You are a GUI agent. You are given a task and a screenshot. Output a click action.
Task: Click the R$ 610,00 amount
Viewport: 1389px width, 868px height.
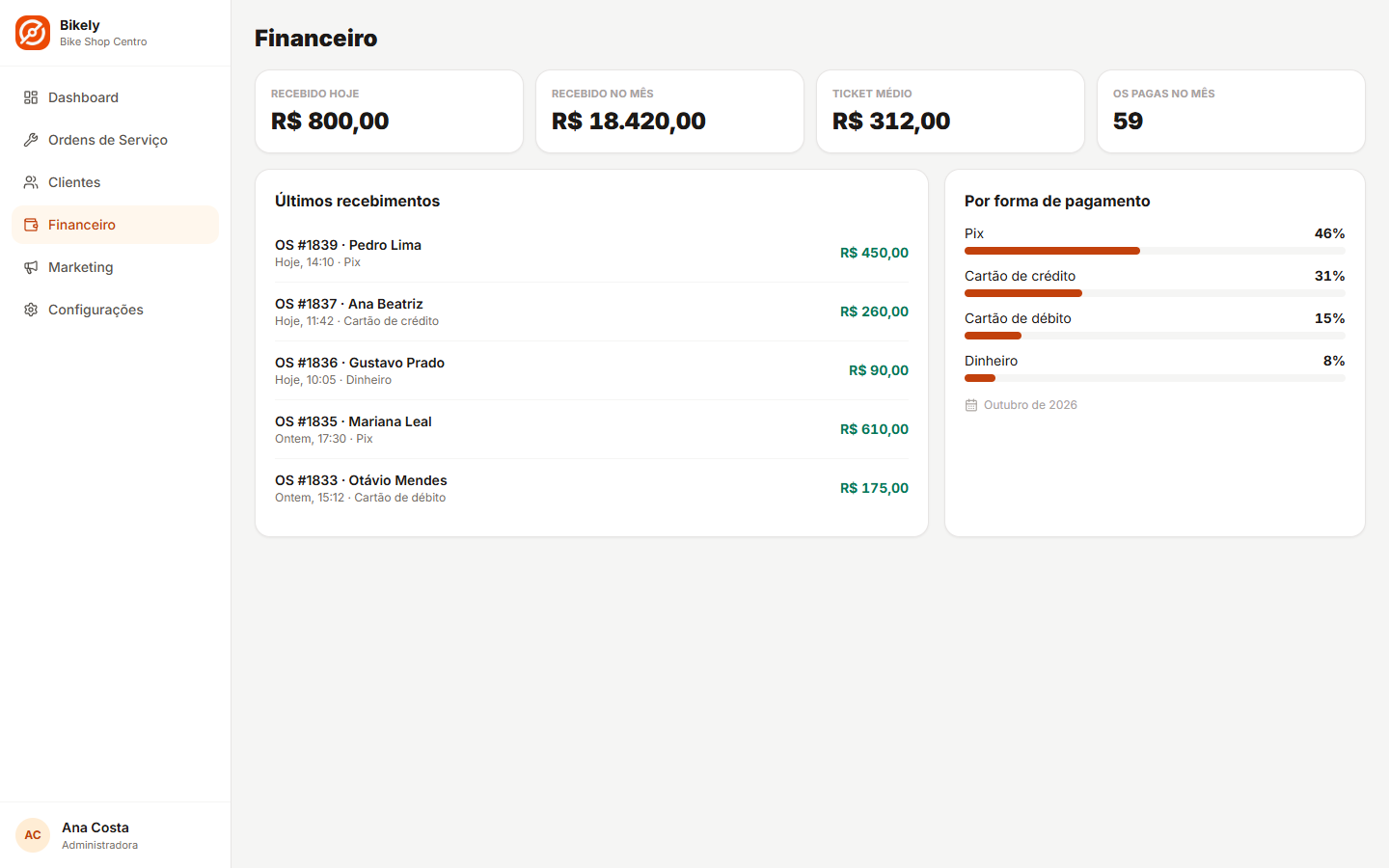pyautogui.click(x=874, y=429)
